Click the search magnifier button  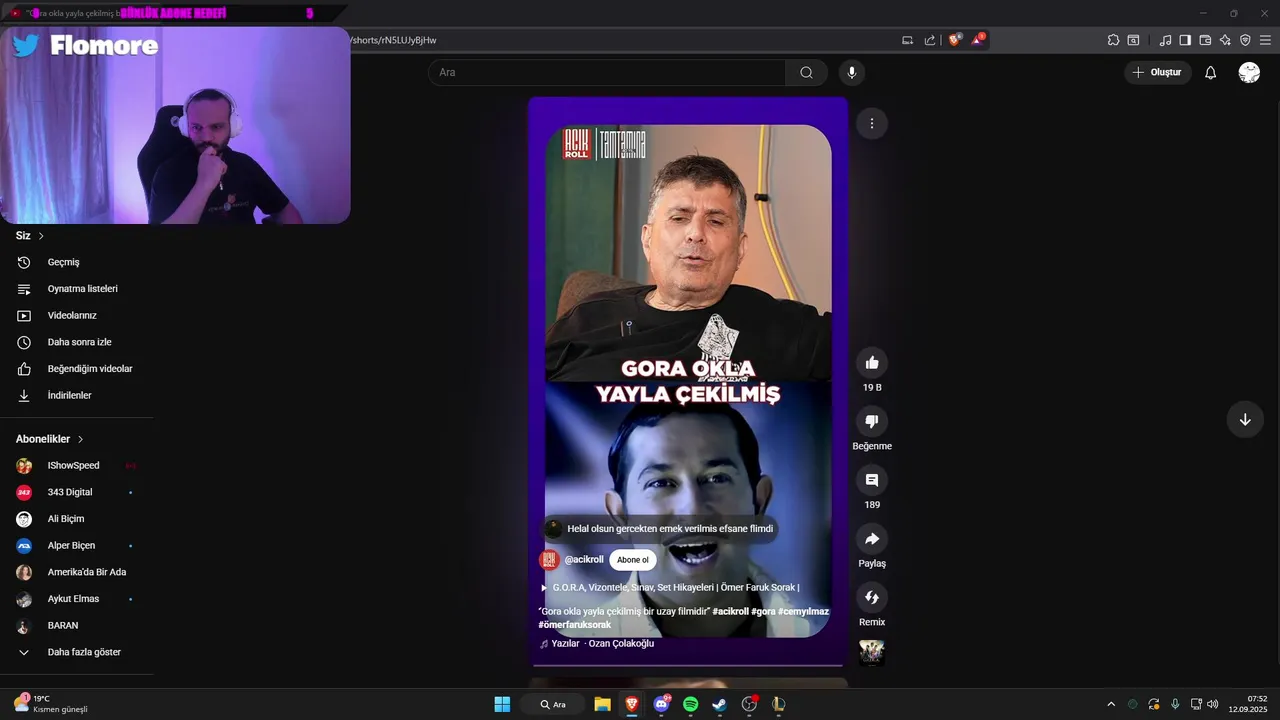[x=806, y=72]
